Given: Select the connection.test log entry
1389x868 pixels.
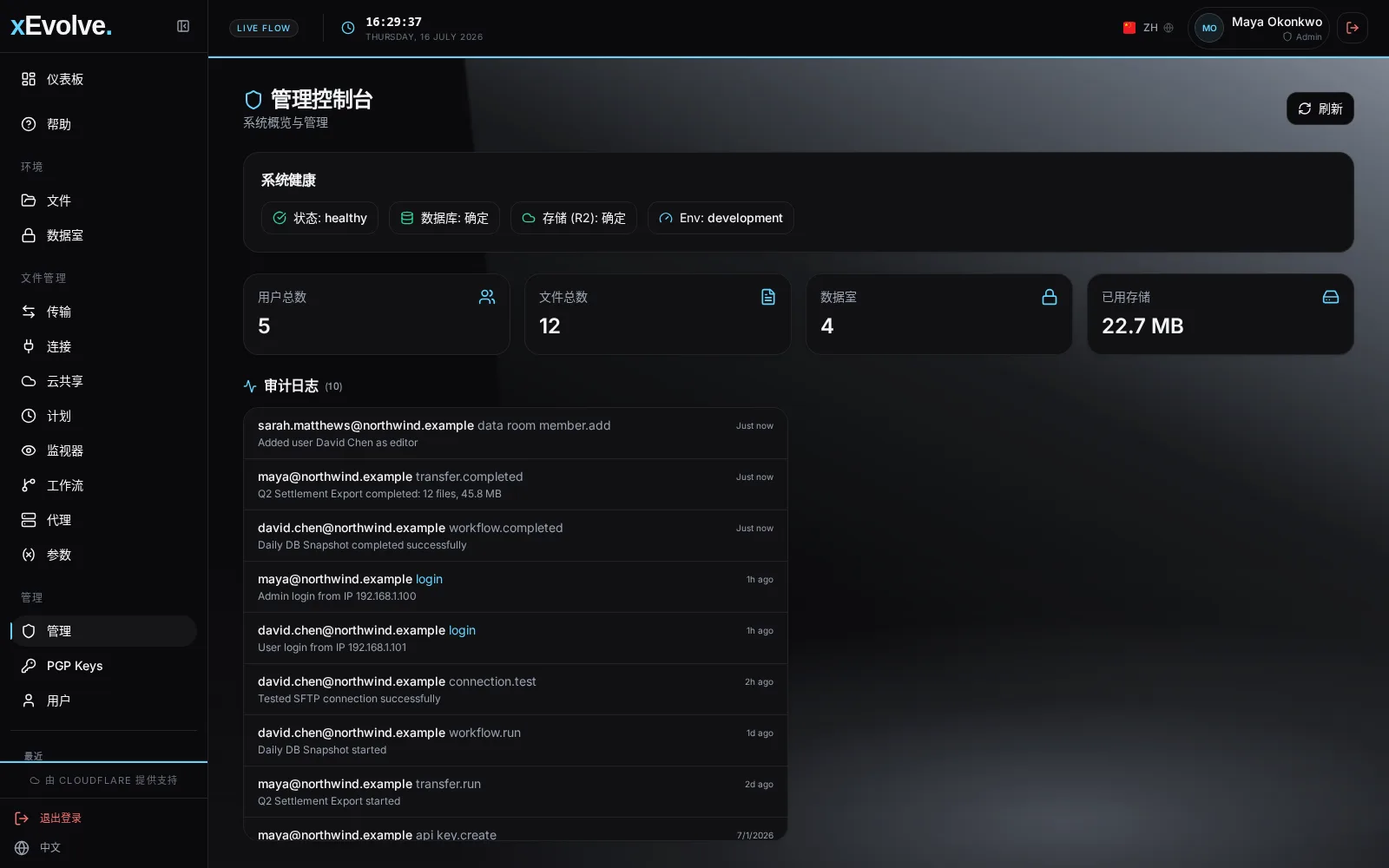Looking at the screenshot, I should coord(516,689).
